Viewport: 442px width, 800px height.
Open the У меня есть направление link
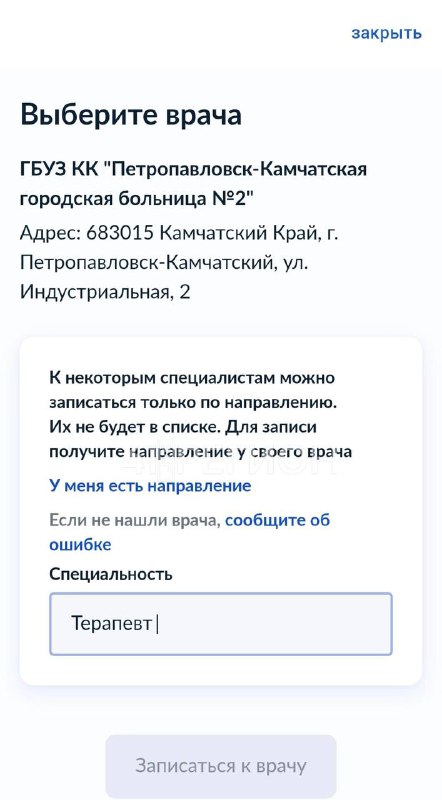pos(150,485)
